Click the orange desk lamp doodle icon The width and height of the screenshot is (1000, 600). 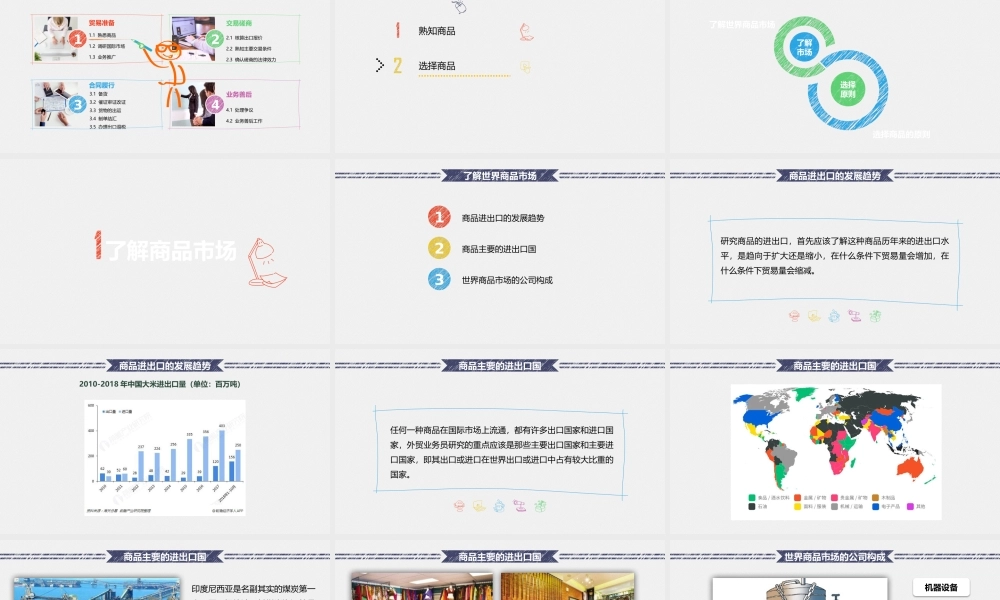coord(262,262)
